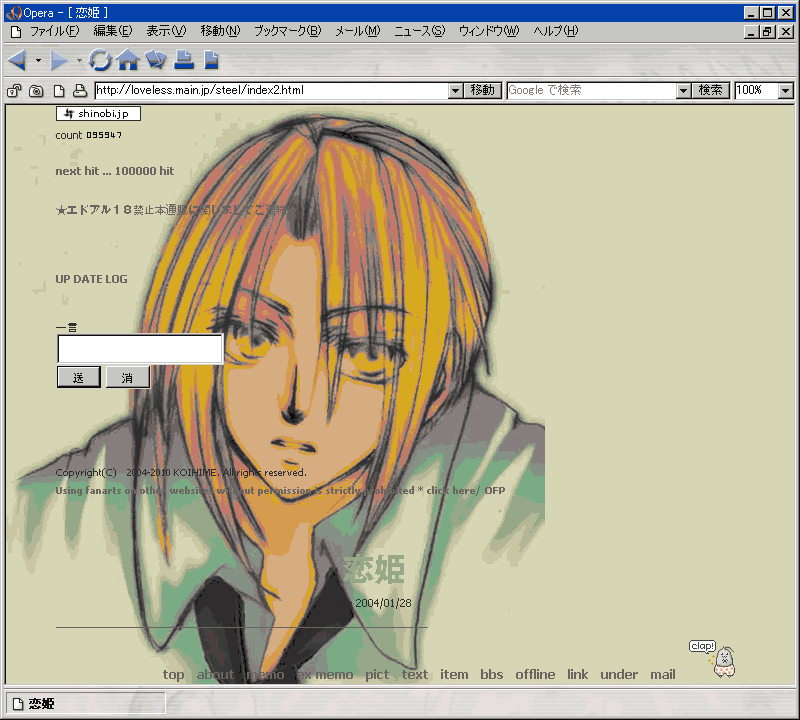Go to the link navigation link
This screenshot has width=800, height=720.
[578, 675]
